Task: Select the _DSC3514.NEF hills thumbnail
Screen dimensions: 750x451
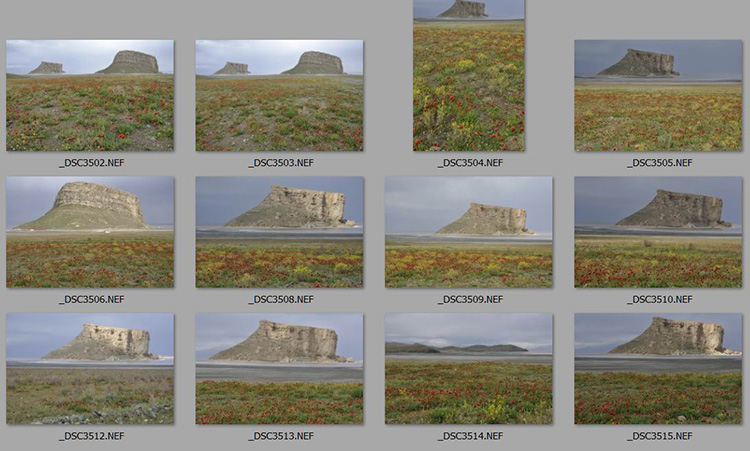Action: (469, 369)
